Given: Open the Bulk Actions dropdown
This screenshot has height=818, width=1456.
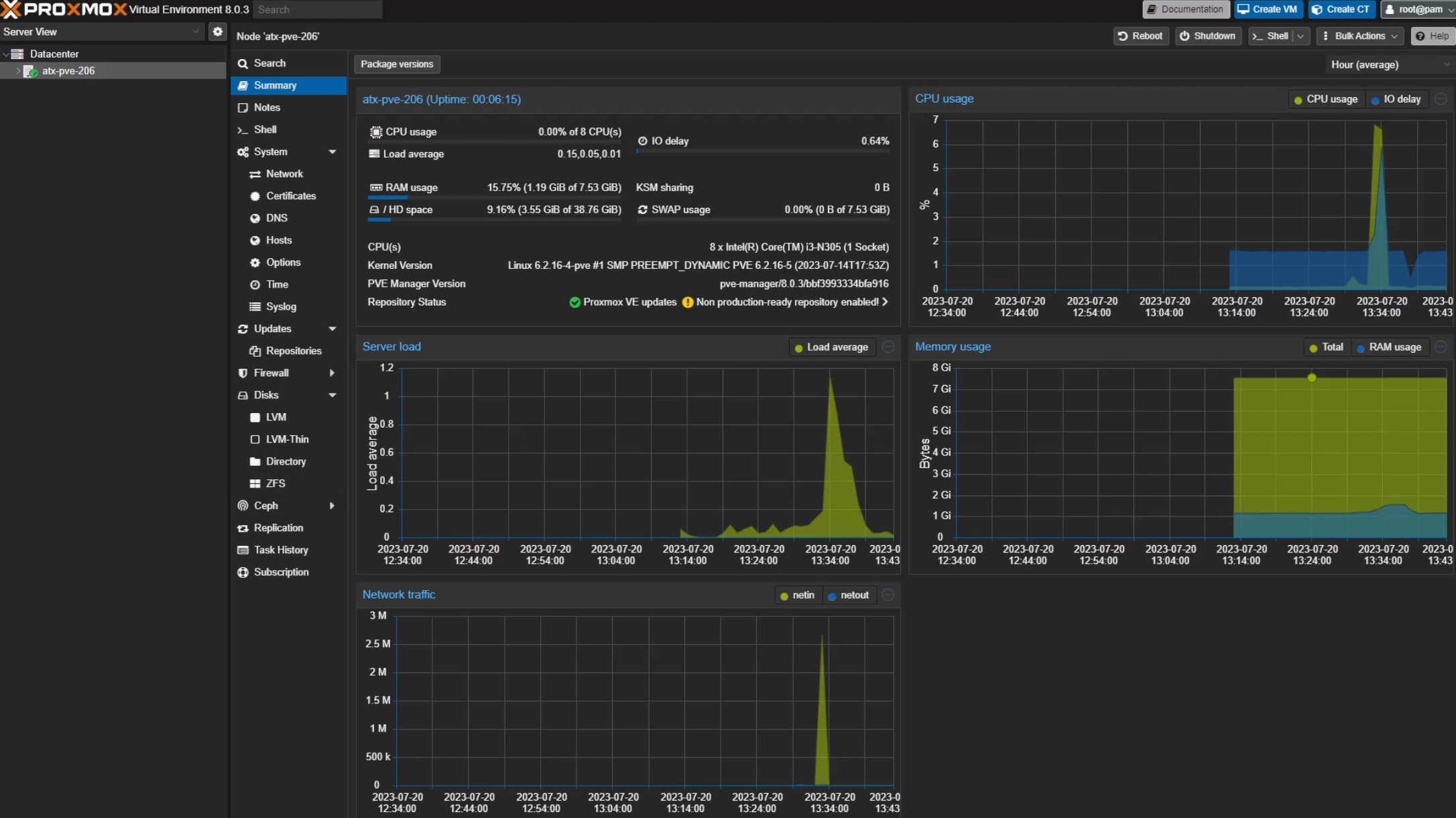Looking at the screenshot, I should point(1359,36).
